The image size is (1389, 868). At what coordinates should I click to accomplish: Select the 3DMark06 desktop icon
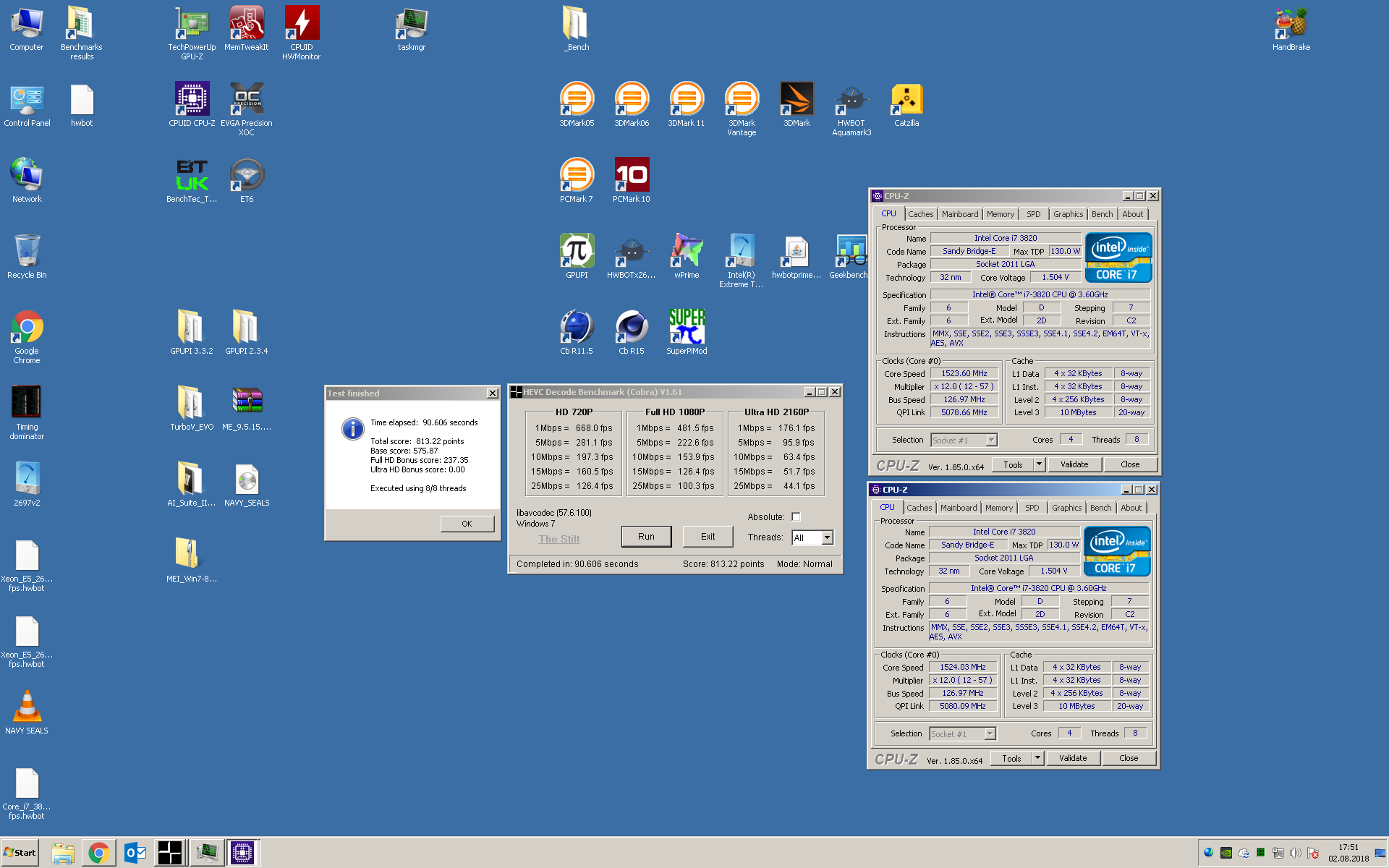coord(632,105)
